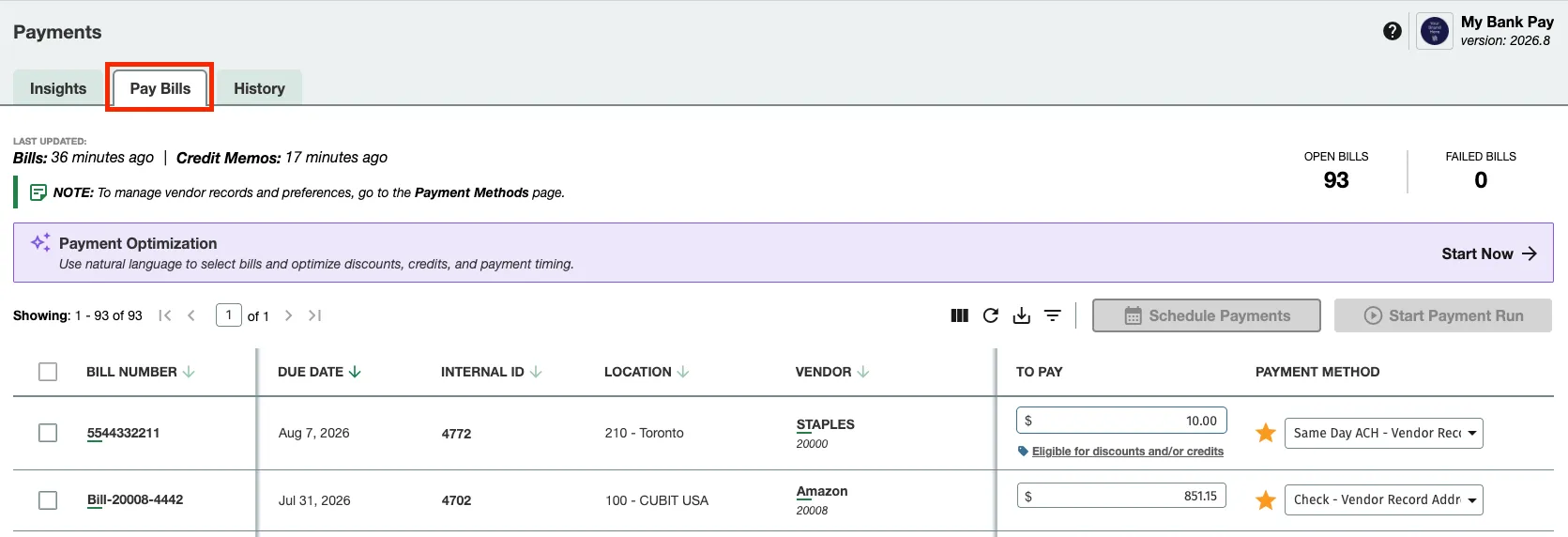Click the star icon in Amazon row
This screenshot has height=537, width=1568.
(1266, 500)
